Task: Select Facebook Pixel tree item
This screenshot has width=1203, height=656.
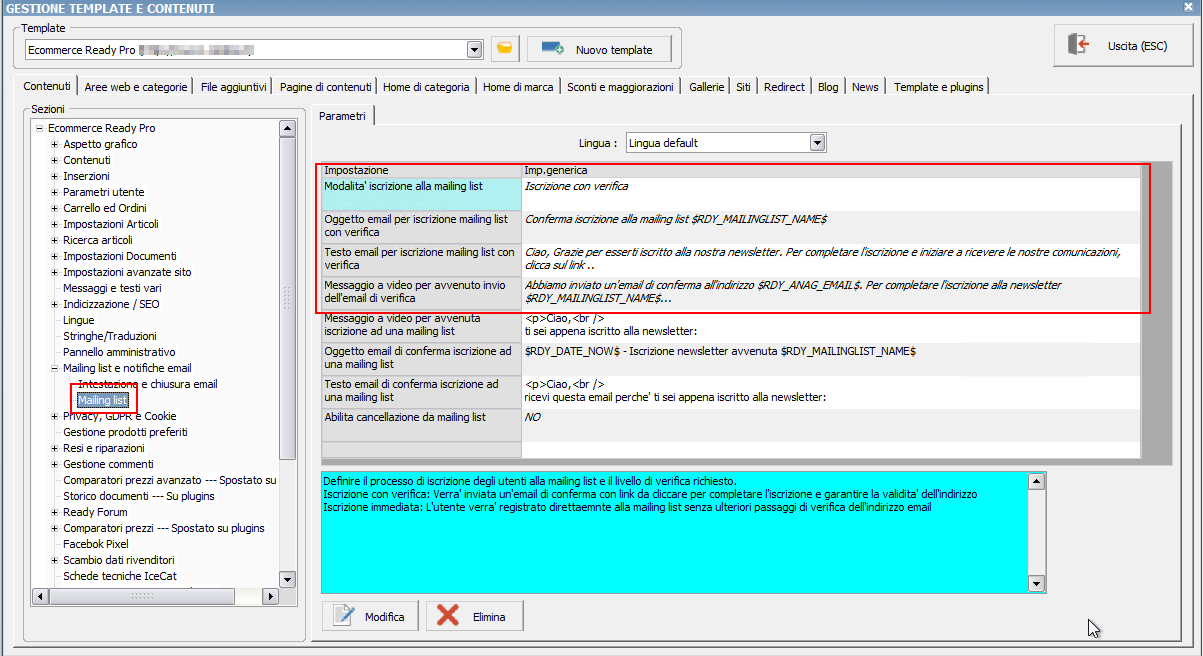Action: 96,544
